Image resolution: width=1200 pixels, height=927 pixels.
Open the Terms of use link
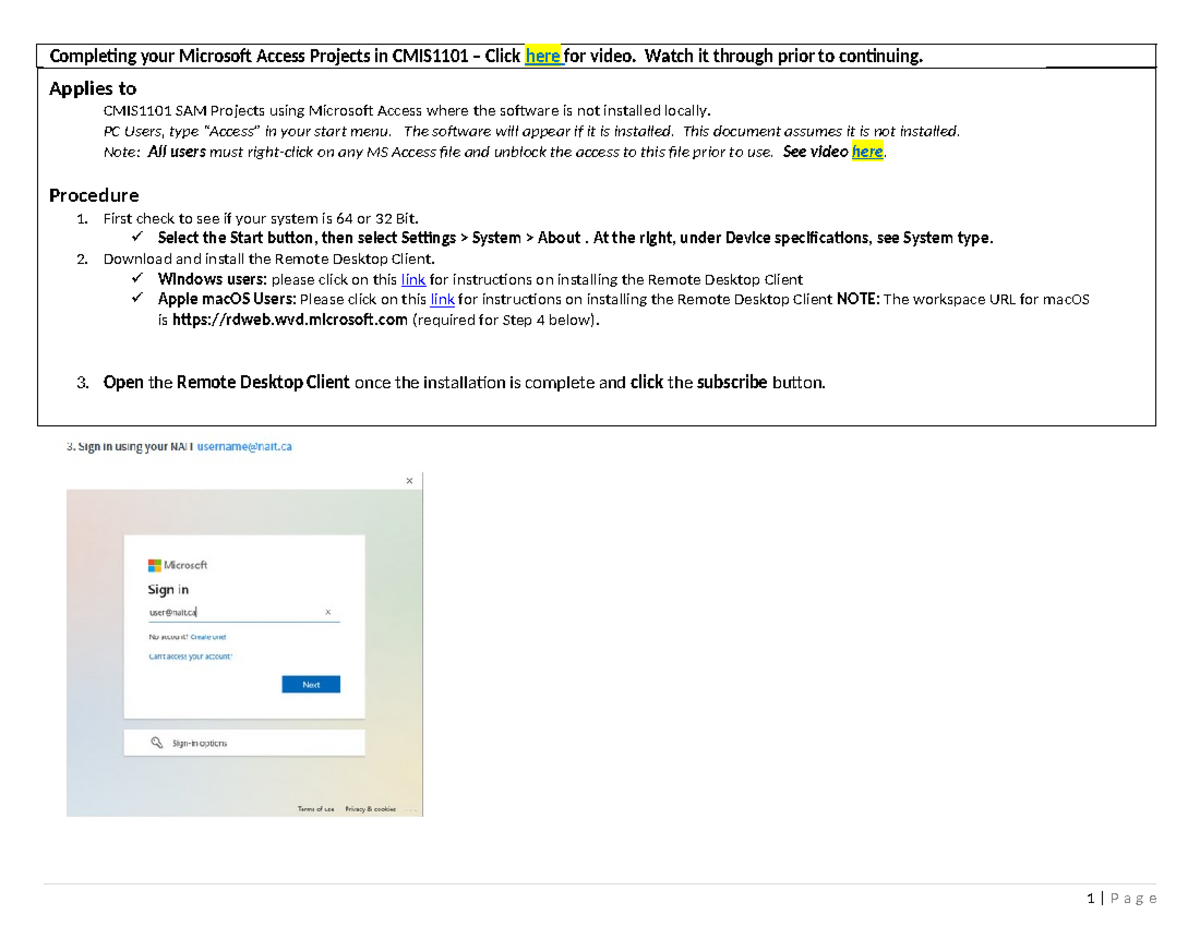[x=316, y=809]
